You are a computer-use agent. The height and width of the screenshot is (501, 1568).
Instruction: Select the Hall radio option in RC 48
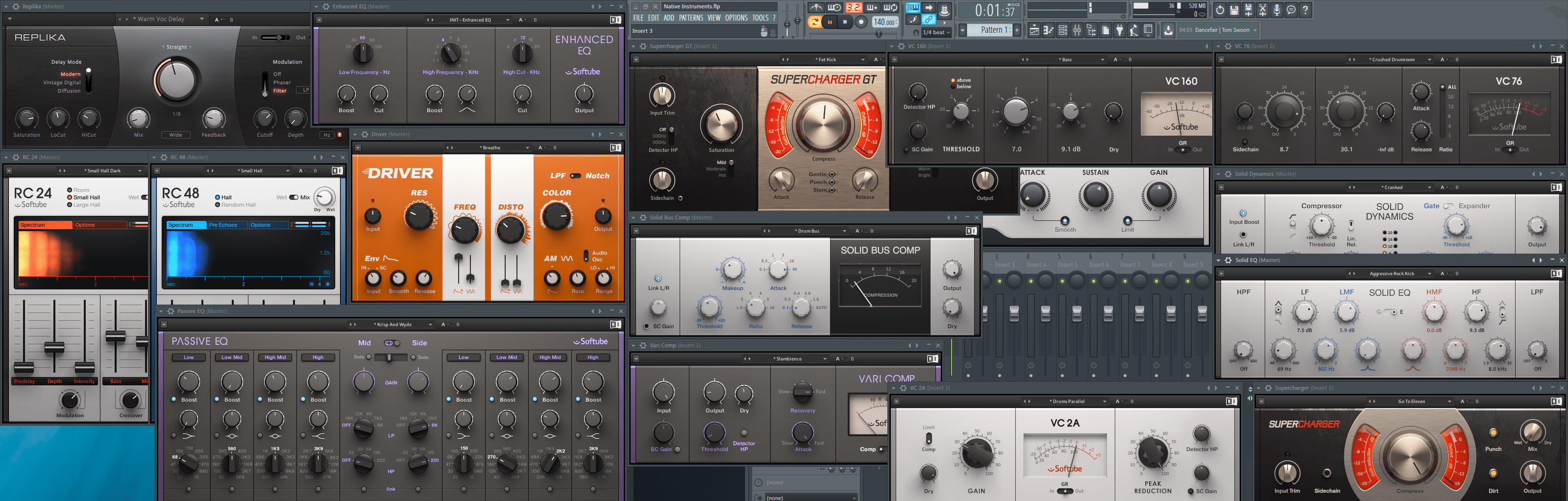click(218, 197)
